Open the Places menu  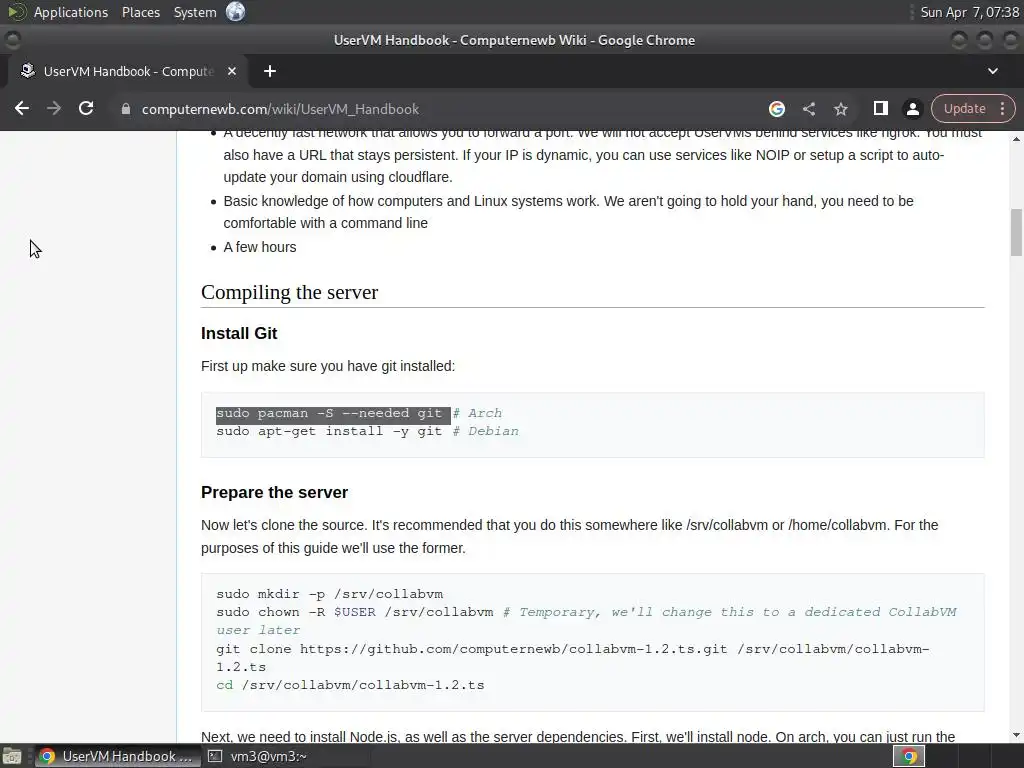140,12
